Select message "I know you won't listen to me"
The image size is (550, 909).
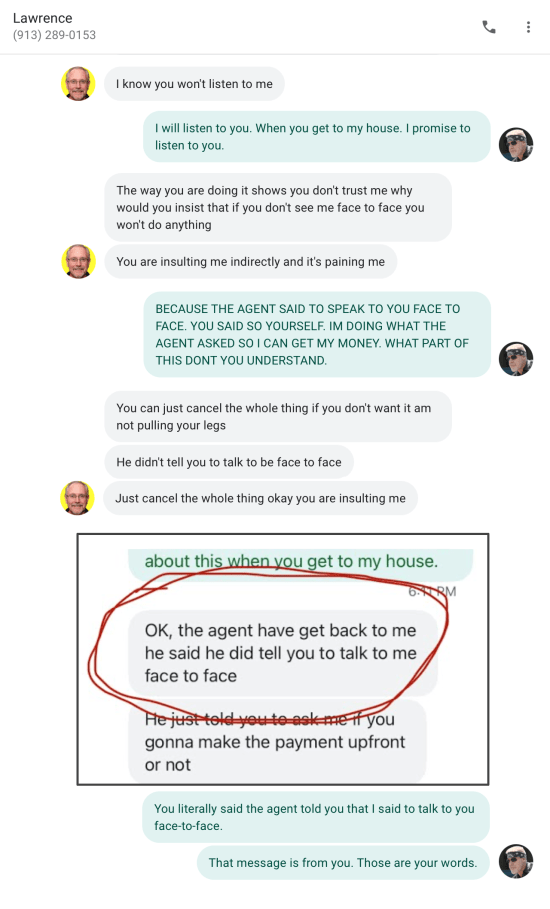194,84
